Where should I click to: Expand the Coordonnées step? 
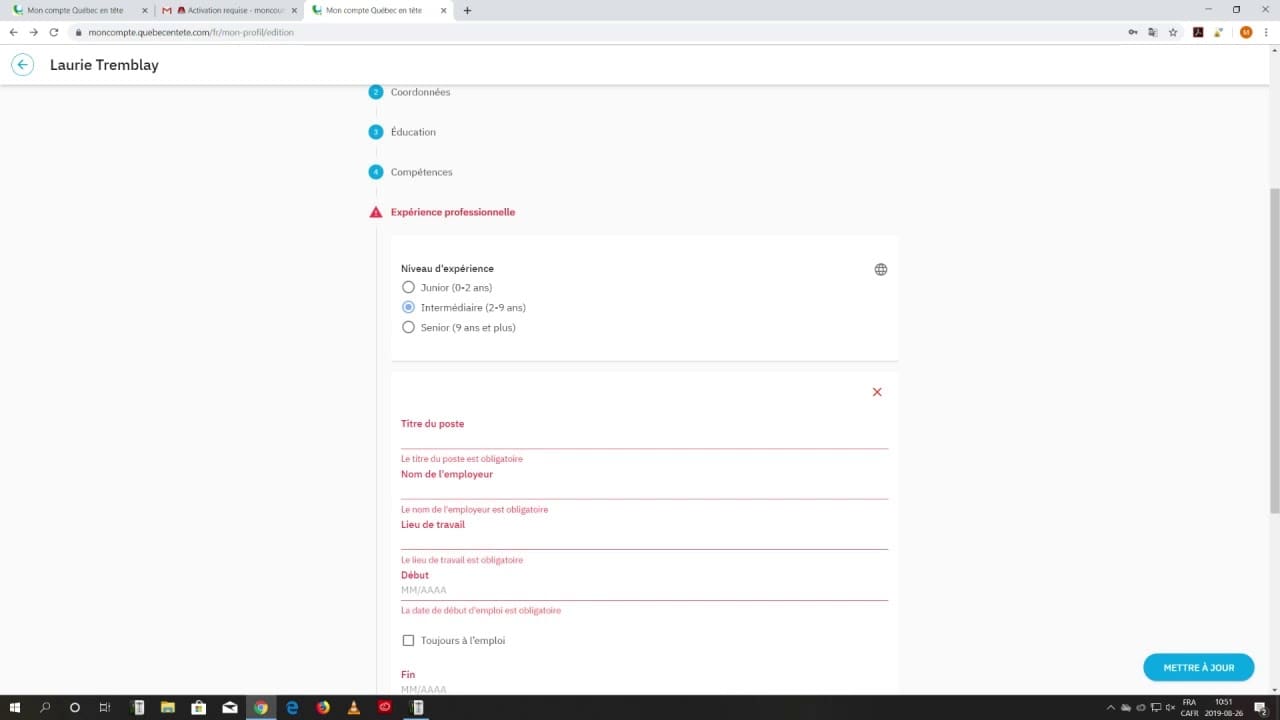[x=420, y=92]
